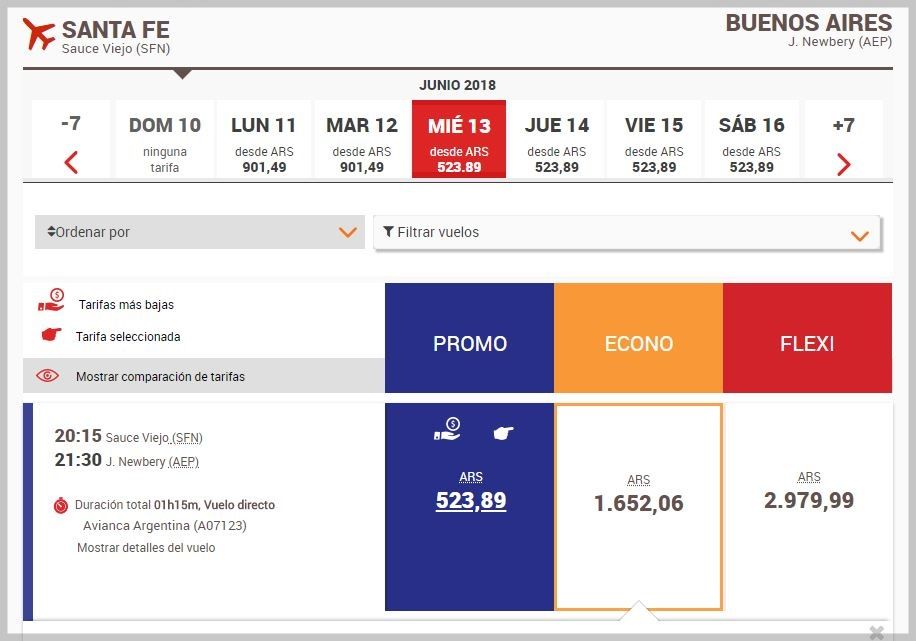Image resolution: width=916 pixels, height=641 pixels.
Task: Click the lowest fares hand-coin icon in legend
Action: click(51, 301)
